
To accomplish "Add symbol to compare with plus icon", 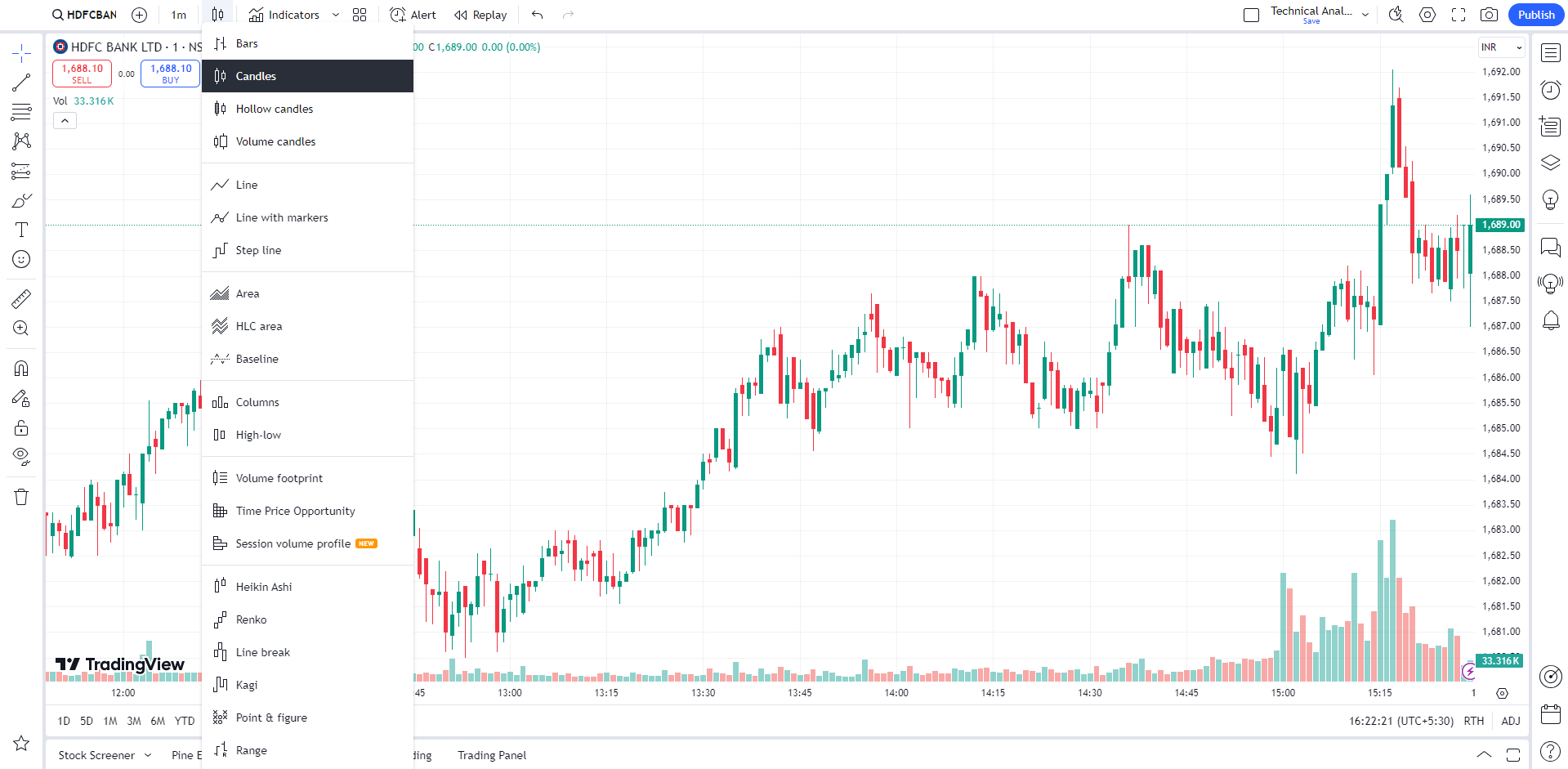I will pos(140,15).
